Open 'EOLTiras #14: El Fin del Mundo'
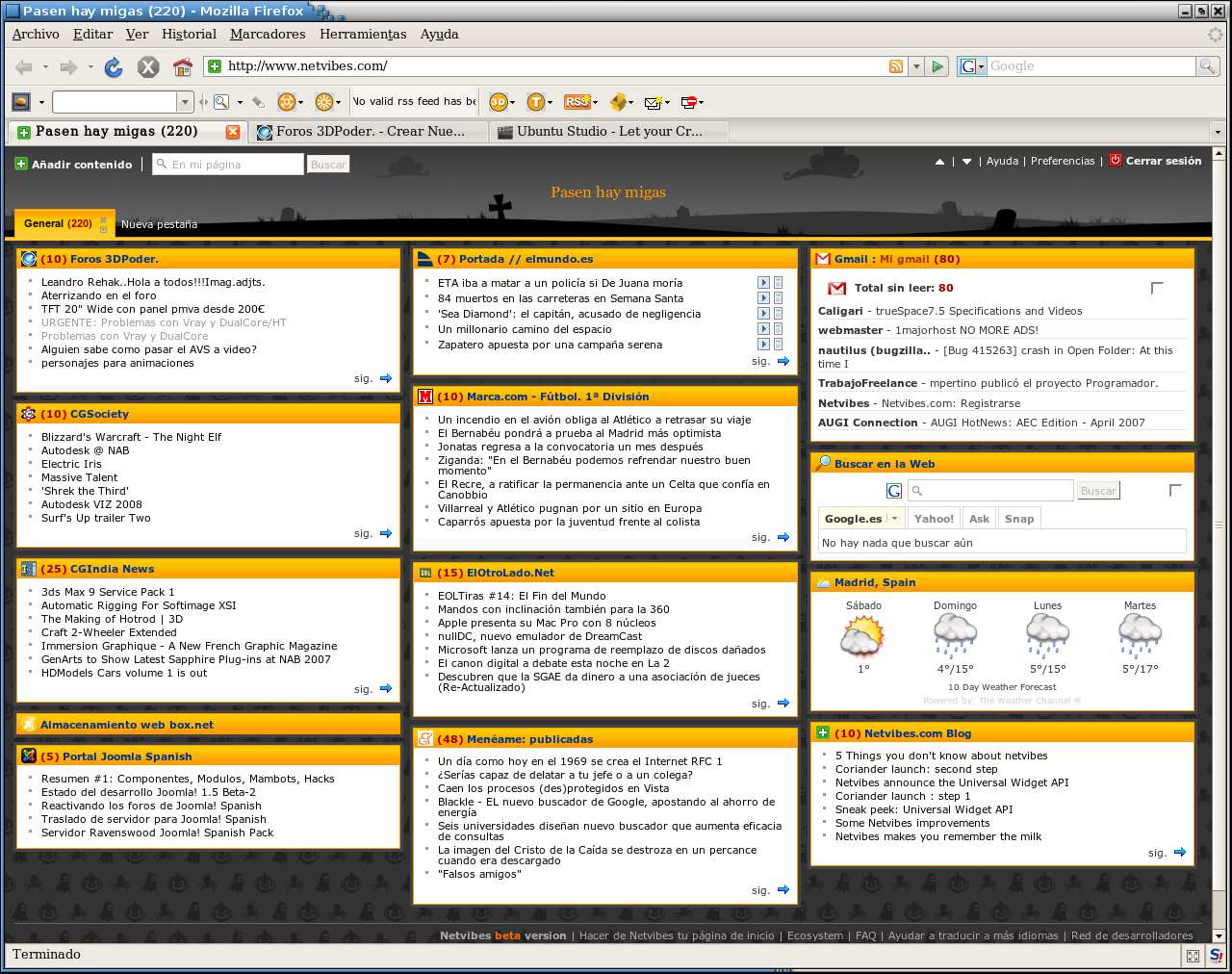Screen dimensions: 1232x974 [x=522, y=596]
